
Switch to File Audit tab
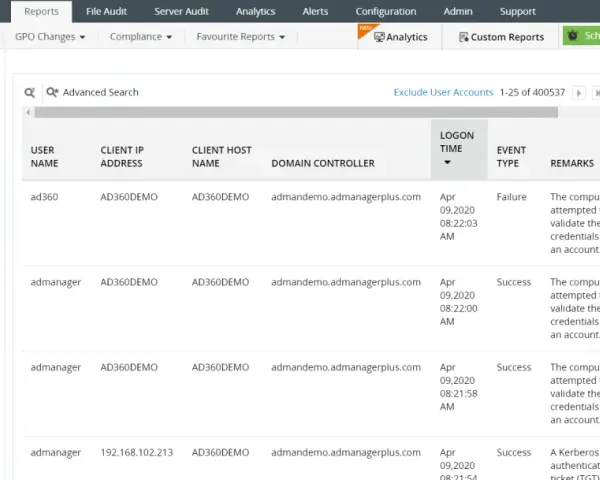(x=106, y=11)
